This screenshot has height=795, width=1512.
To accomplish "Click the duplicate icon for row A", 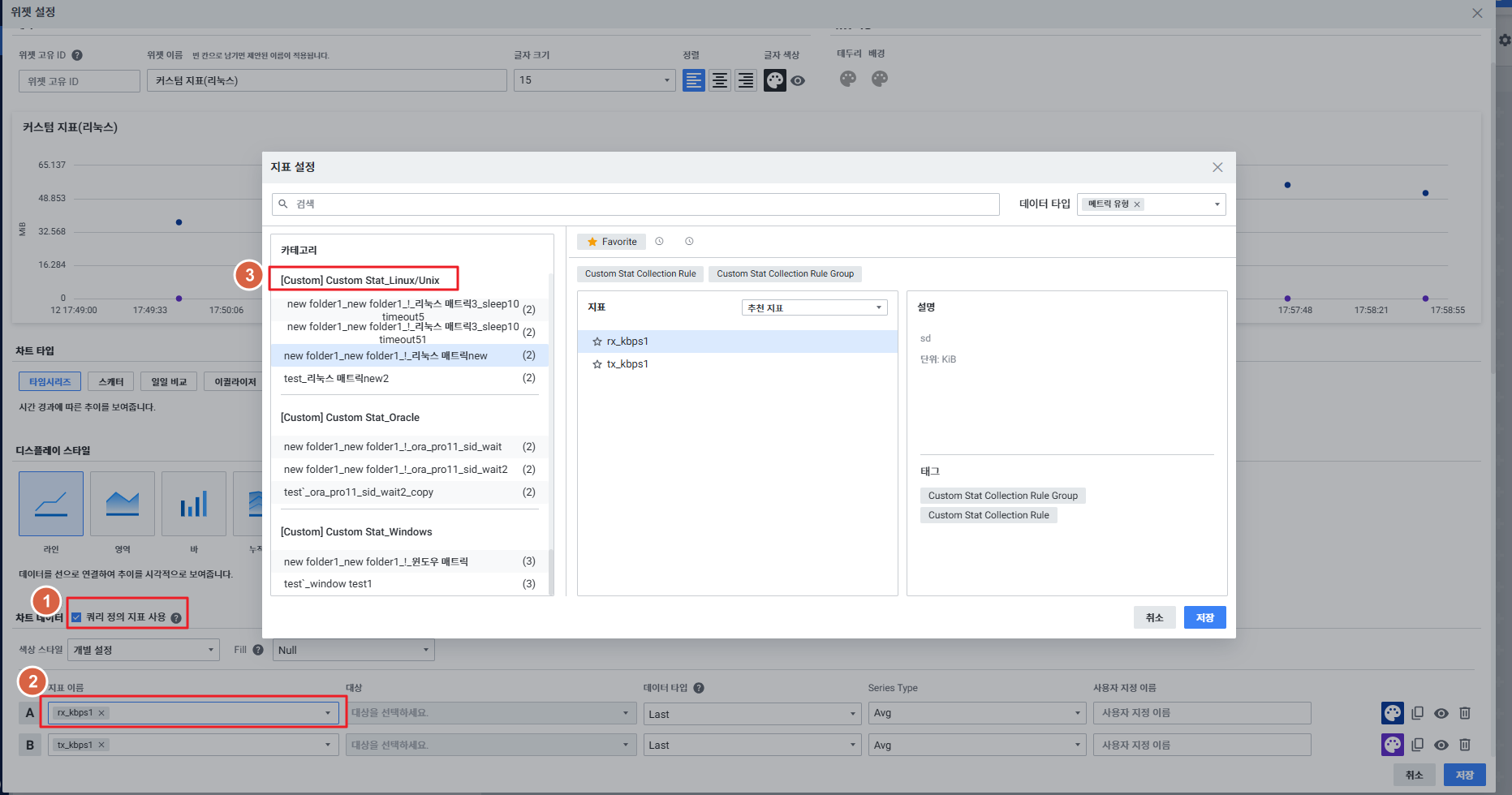I will (1417, 713).
